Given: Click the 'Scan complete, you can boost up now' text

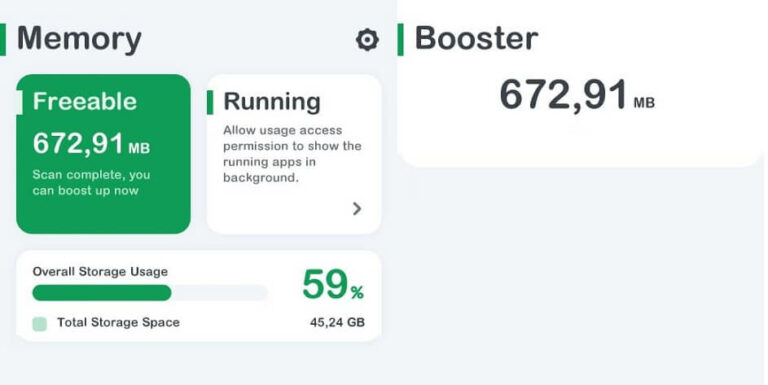Looking at the screenshot, I should [91, 183].
